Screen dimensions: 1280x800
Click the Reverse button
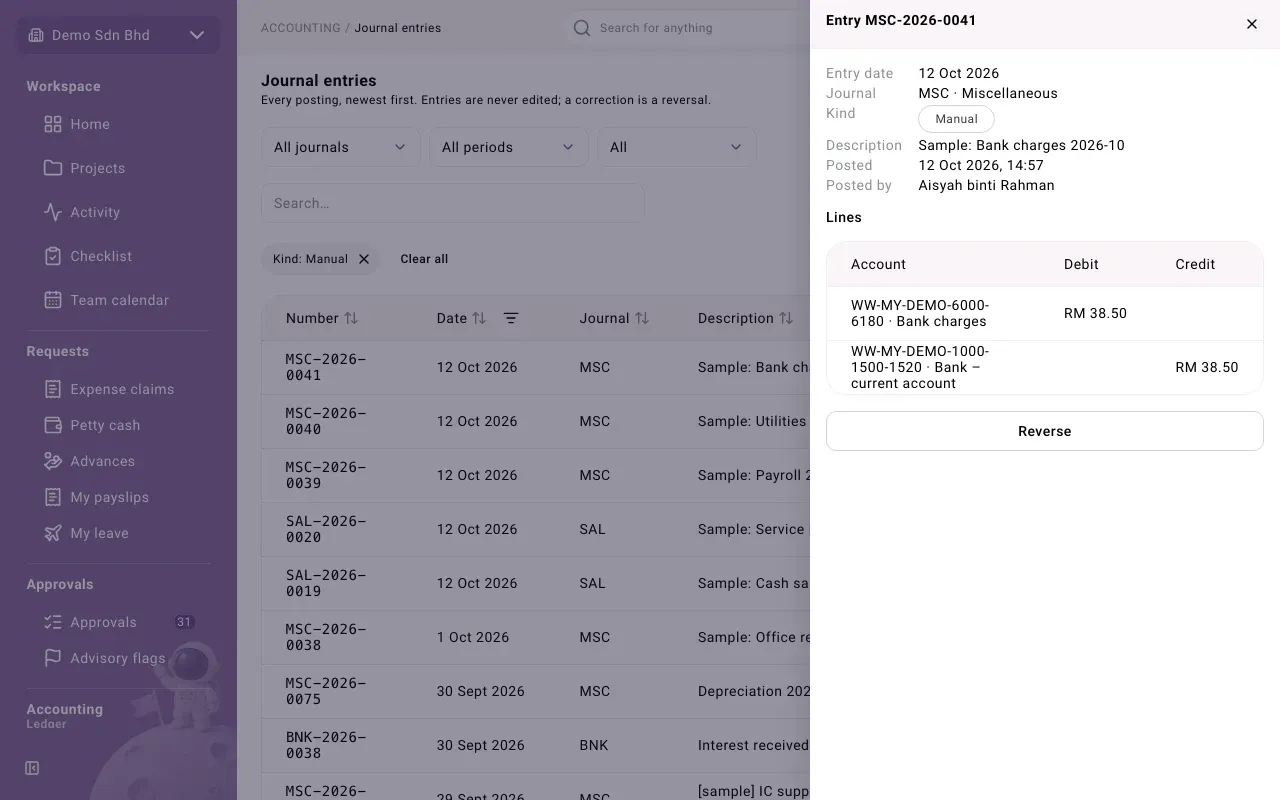click(1045, 431)
